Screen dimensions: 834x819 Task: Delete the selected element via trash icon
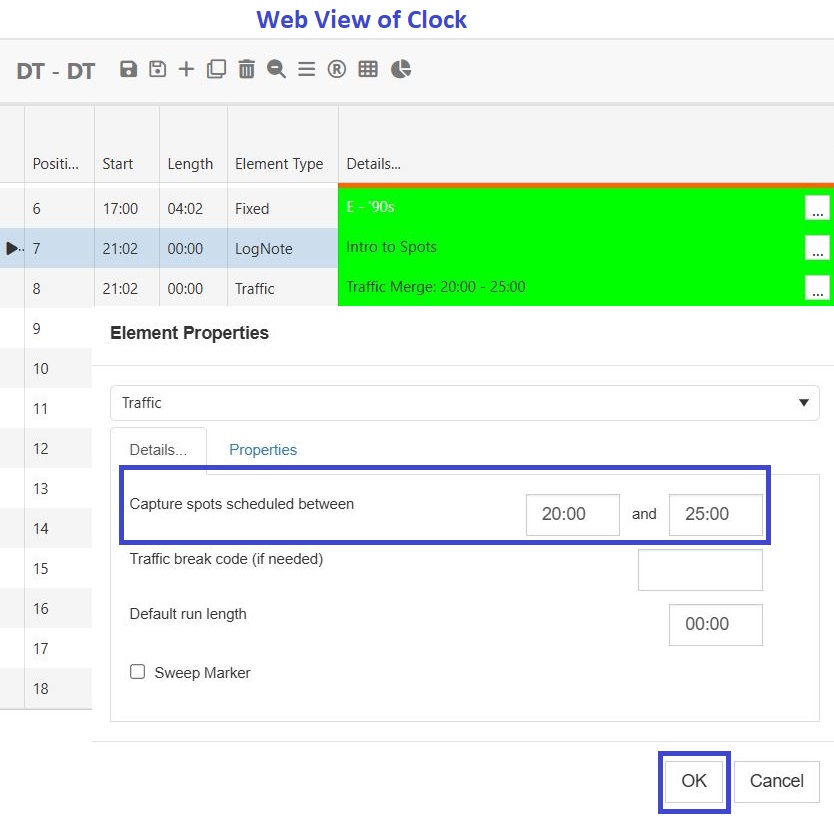[x=247, y=70]
